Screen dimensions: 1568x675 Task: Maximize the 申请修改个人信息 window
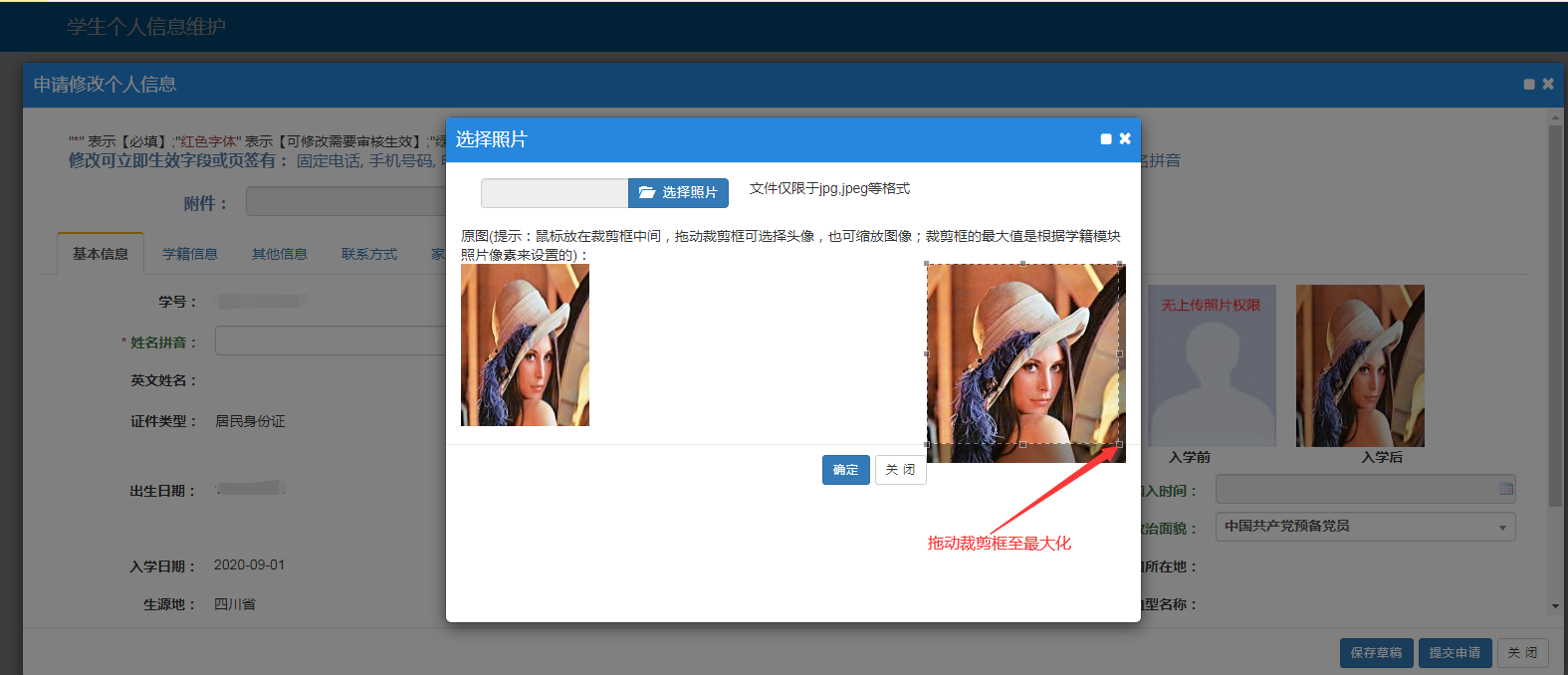click(x=1529, y=85)
